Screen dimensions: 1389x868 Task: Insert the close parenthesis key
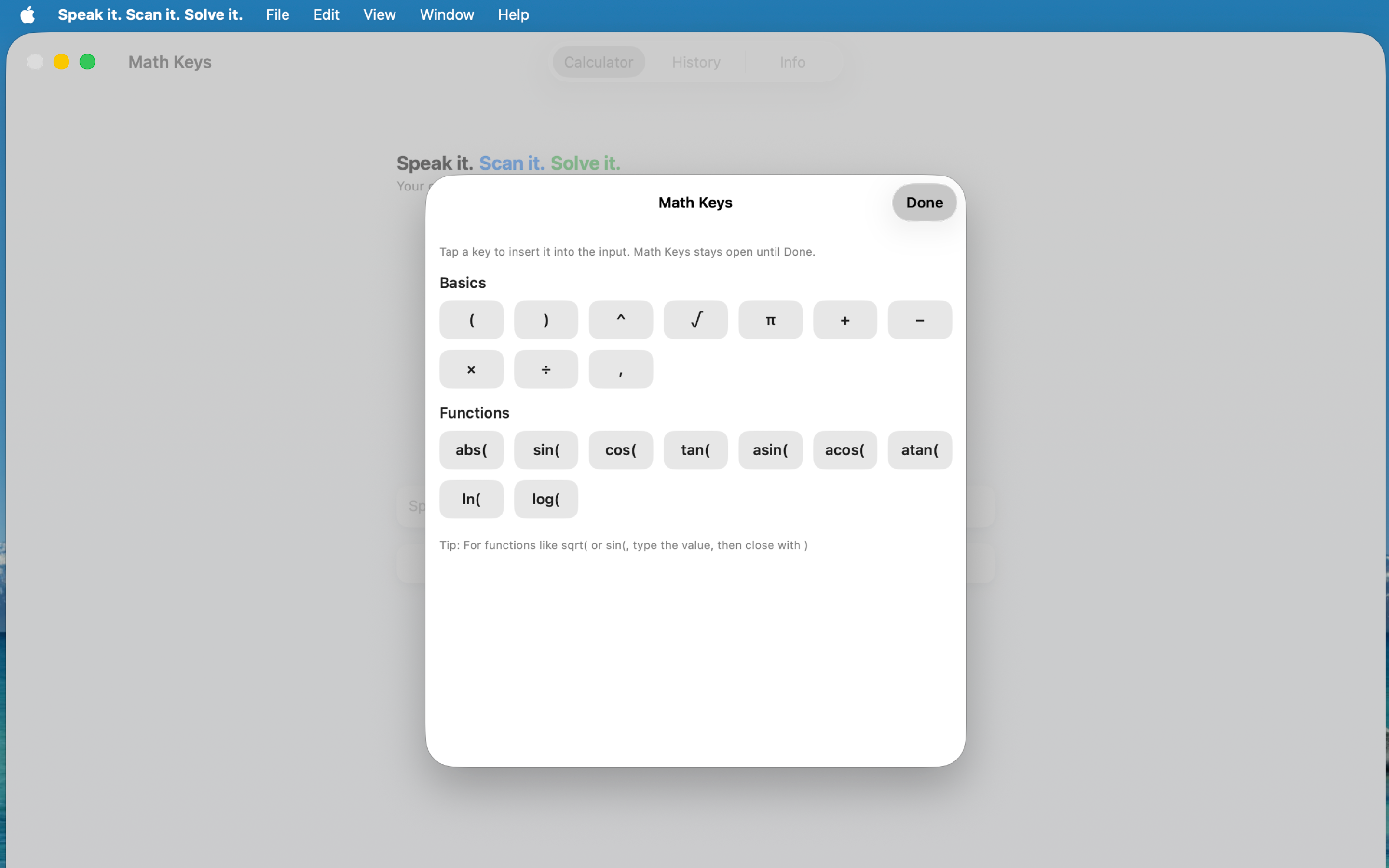click(546, 320)
